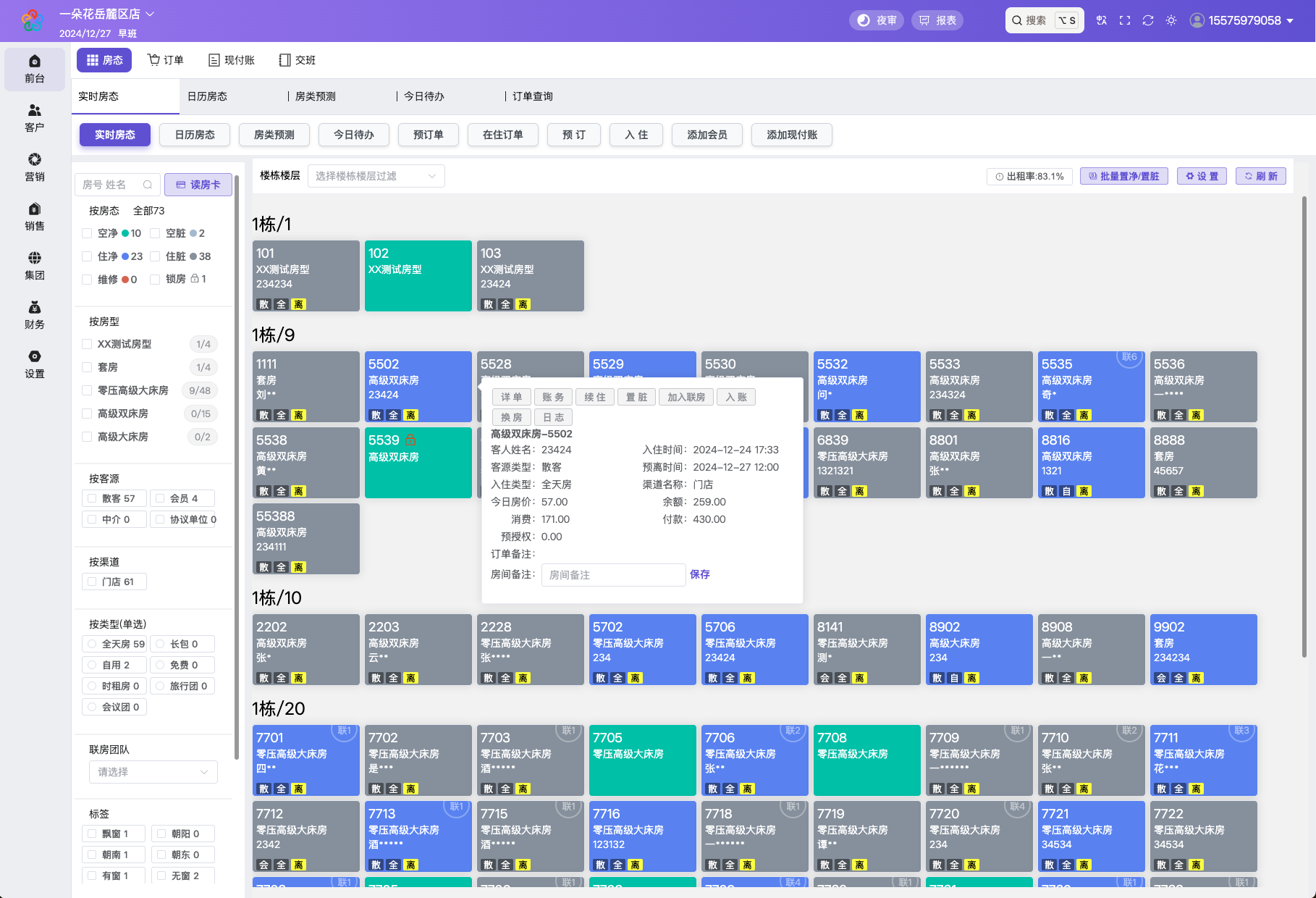The image size is (1316, 898).
Task: Check the 住脏 room status filter
Action: 155,256
